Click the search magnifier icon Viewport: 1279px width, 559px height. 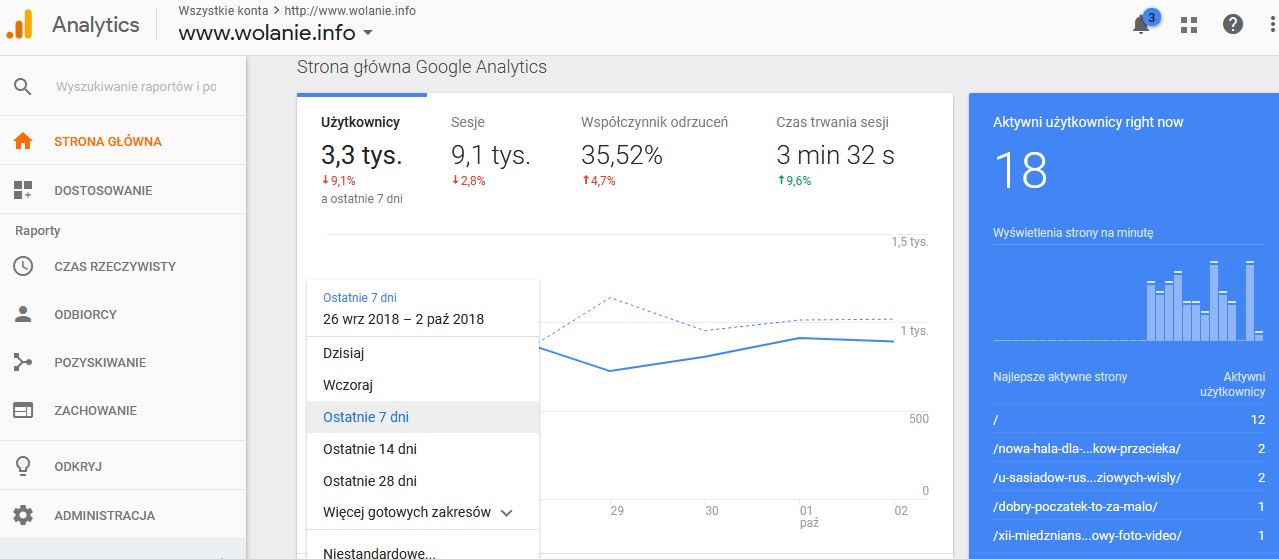(x=23, y=86)
